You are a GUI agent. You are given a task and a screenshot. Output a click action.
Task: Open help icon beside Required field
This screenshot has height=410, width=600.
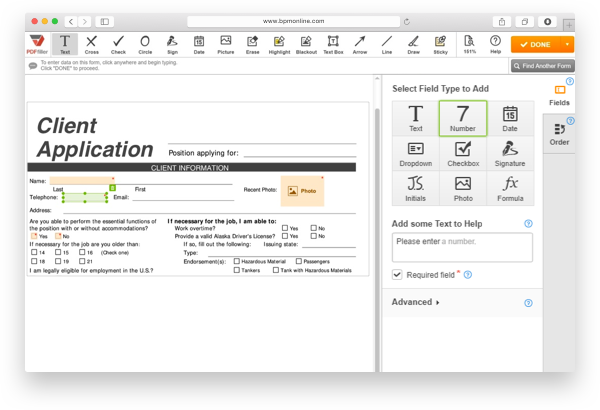(x=468, y=274)
